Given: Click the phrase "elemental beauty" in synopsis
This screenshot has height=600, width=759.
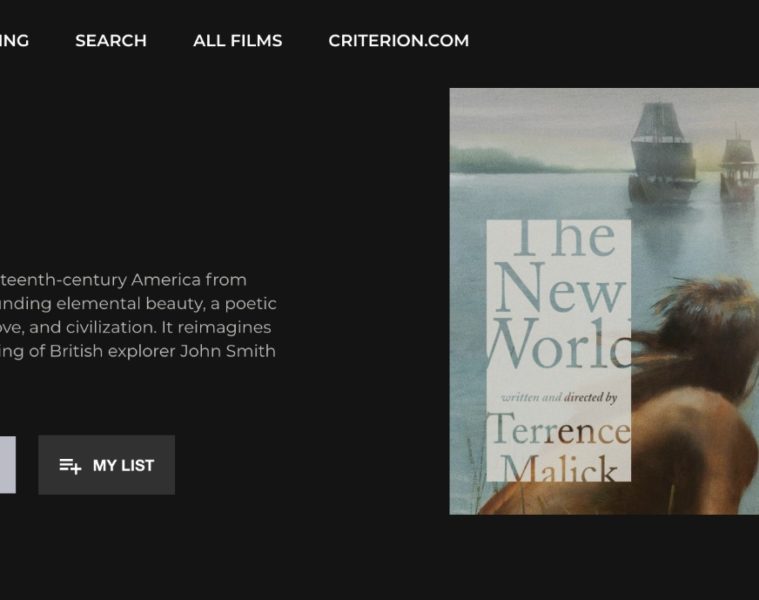Looking at the screenshot, I should pos(127,303).
